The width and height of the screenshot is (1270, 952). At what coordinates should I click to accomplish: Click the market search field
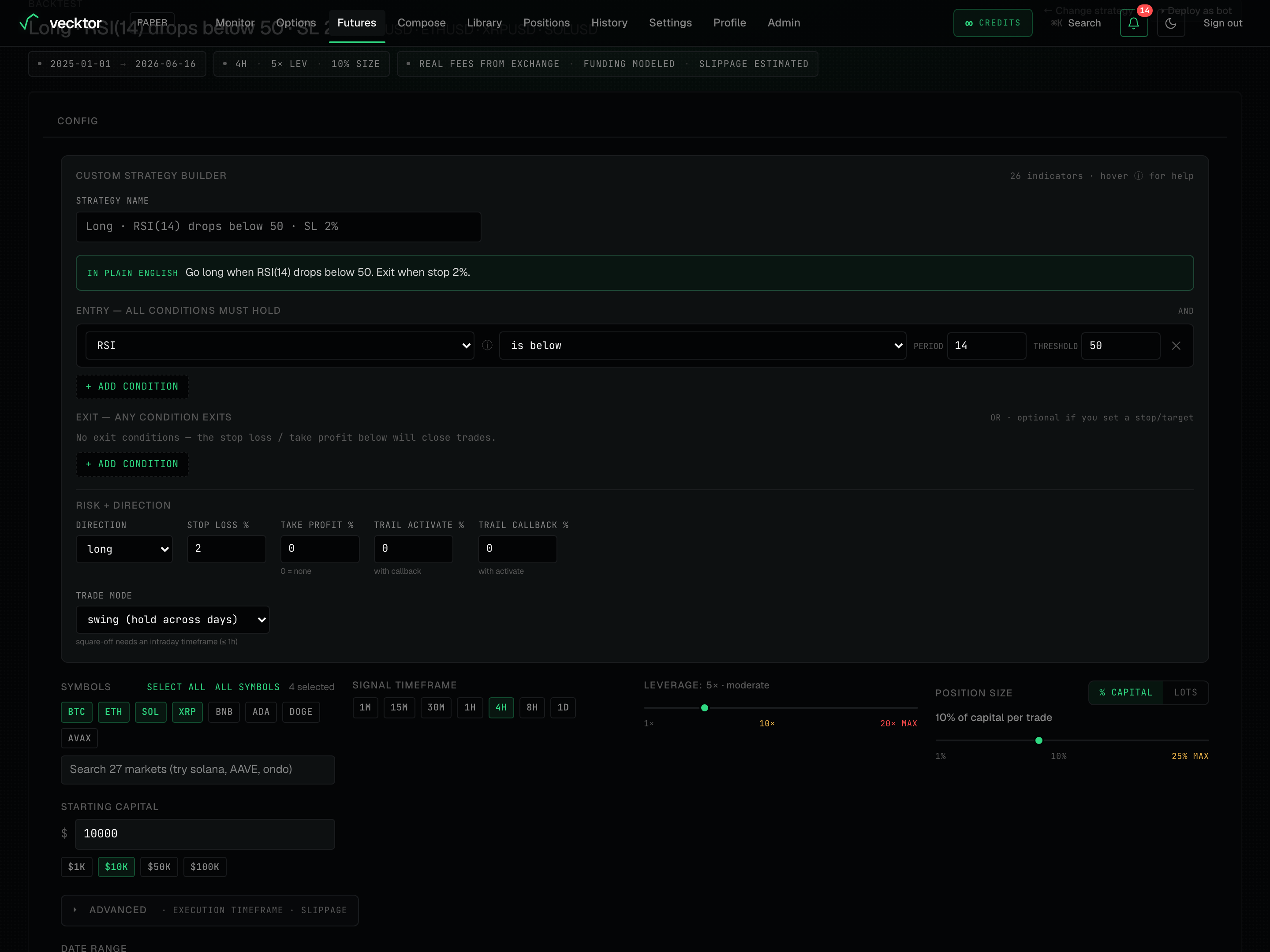(198, 770)
